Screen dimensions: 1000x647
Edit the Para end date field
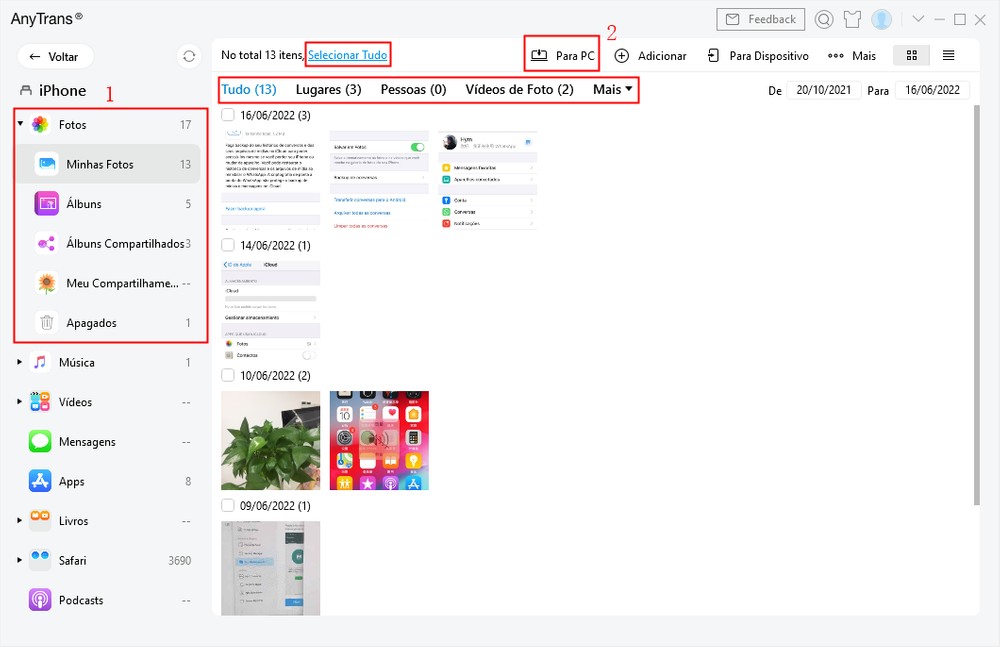[x=932, y=90]
